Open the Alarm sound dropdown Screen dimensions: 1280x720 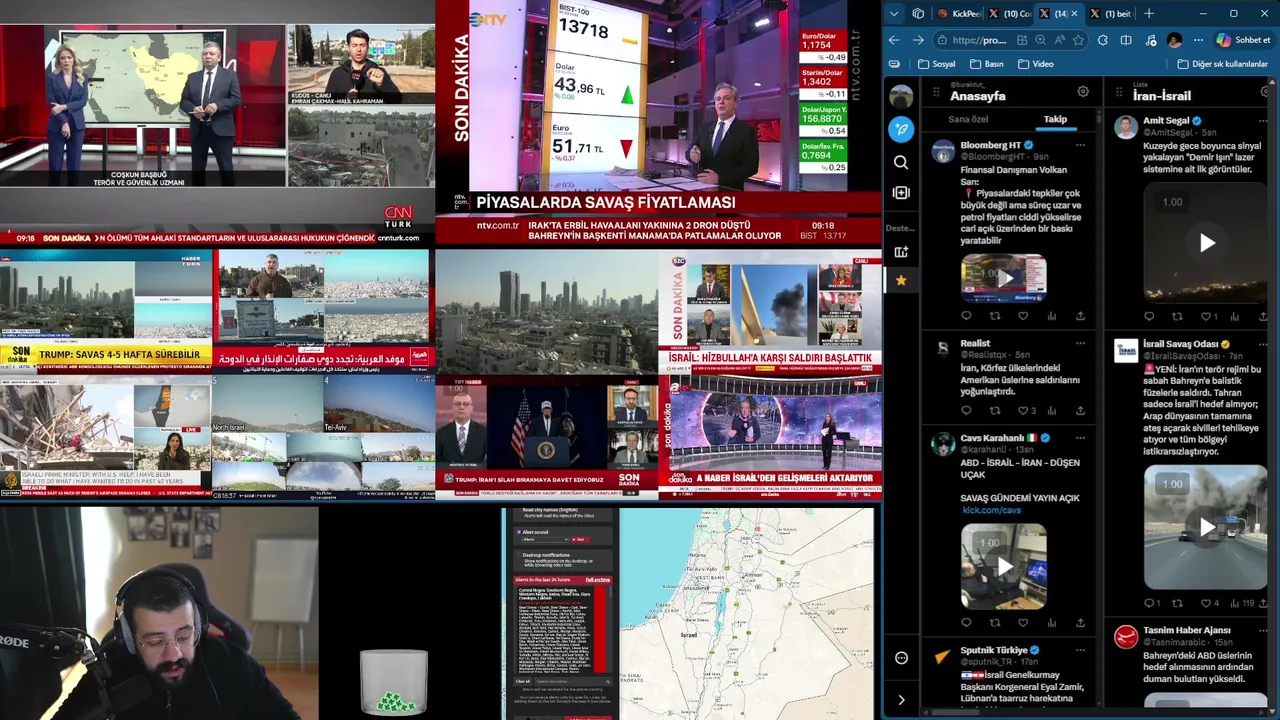click(x=545, y=539)
